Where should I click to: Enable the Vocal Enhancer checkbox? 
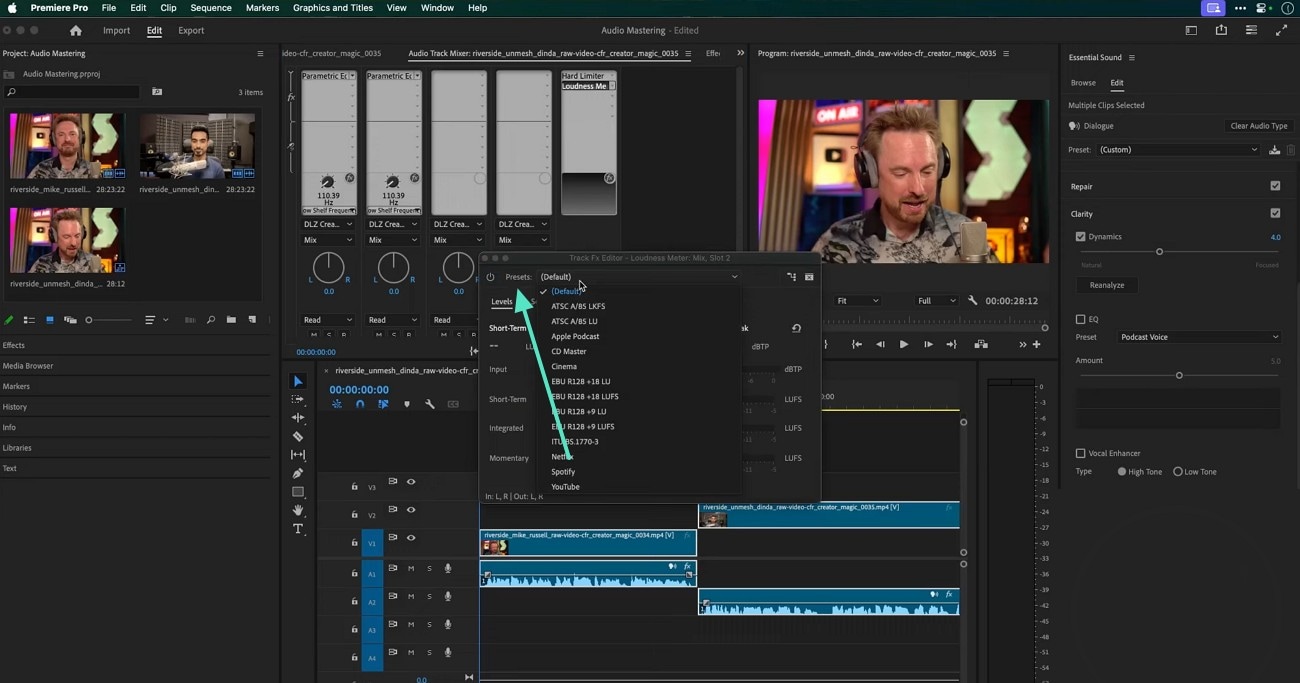tap(1080, 453)
